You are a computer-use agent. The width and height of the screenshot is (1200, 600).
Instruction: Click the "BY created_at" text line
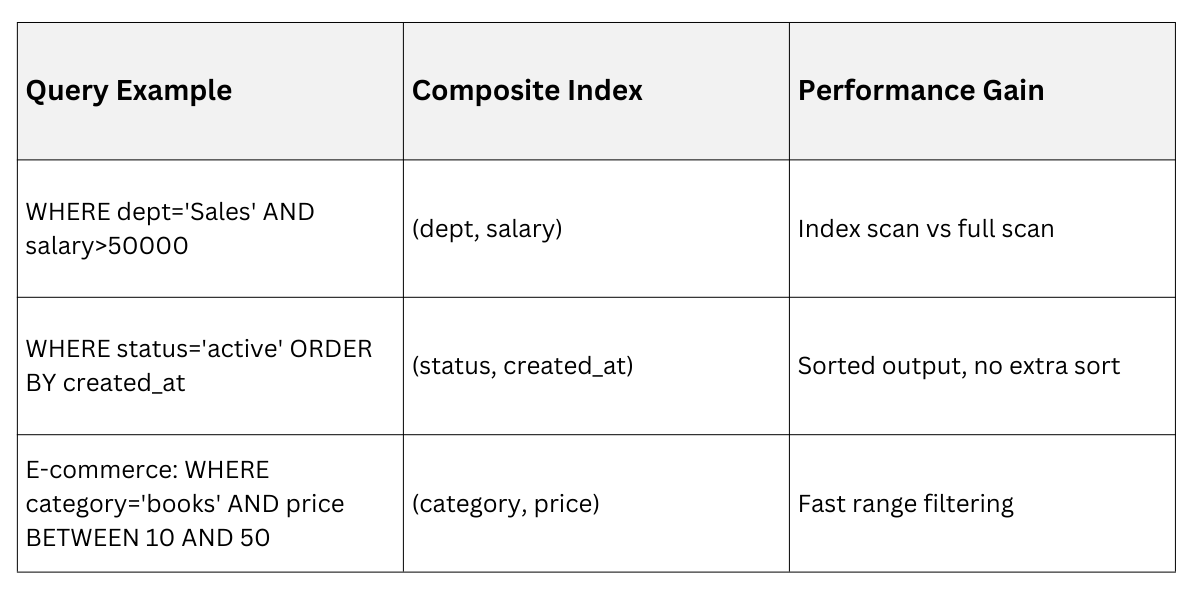(106, 383)
